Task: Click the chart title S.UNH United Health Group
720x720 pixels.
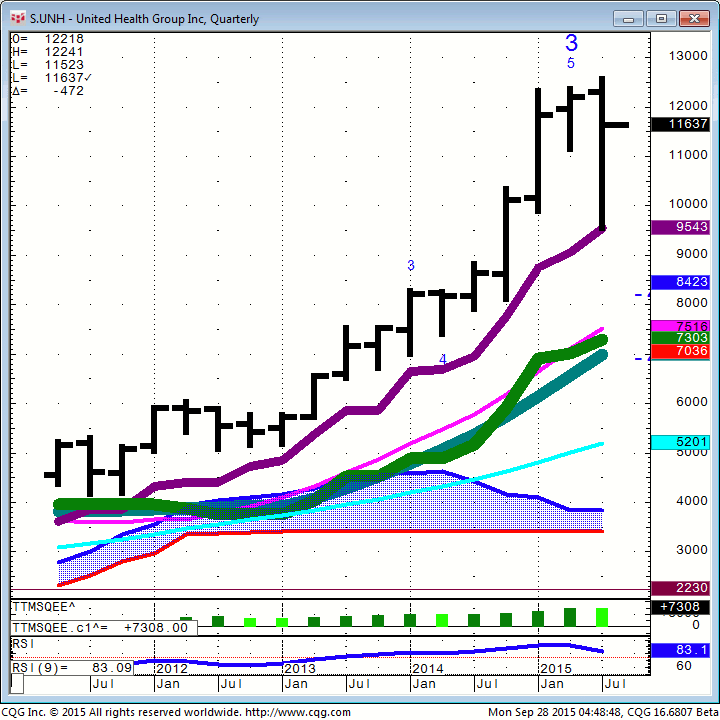Action: 144,19
